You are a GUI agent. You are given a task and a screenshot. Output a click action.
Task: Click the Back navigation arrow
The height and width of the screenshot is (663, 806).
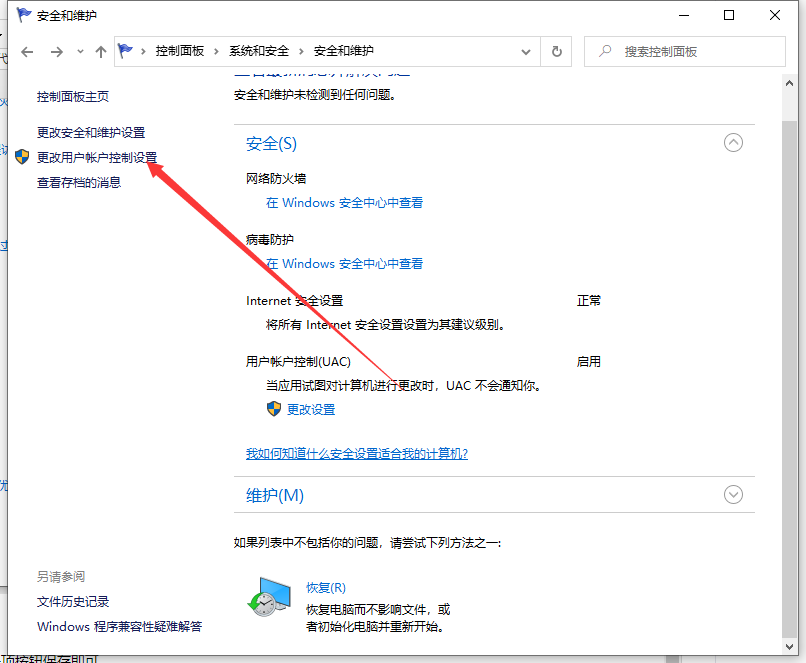(27, 51)
